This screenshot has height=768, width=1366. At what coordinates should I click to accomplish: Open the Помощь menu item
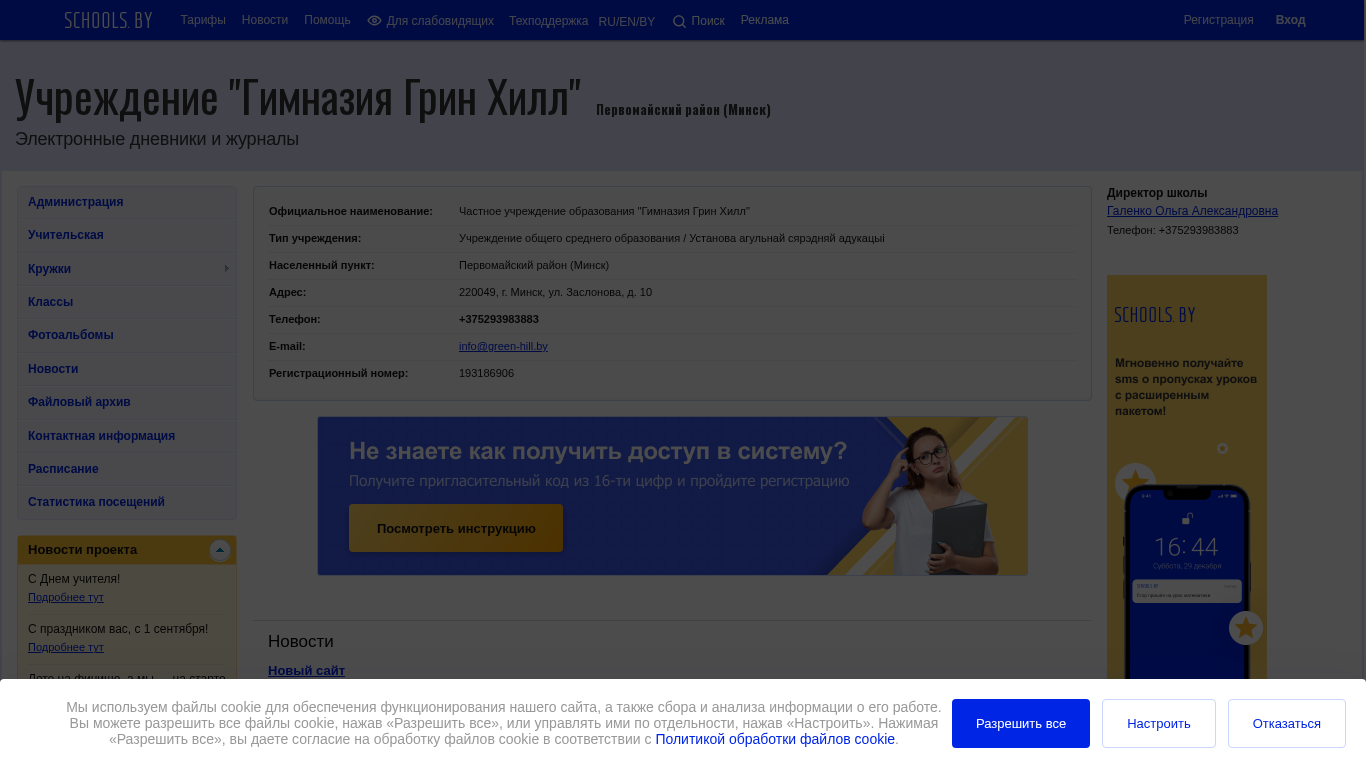tap(327, 20)
